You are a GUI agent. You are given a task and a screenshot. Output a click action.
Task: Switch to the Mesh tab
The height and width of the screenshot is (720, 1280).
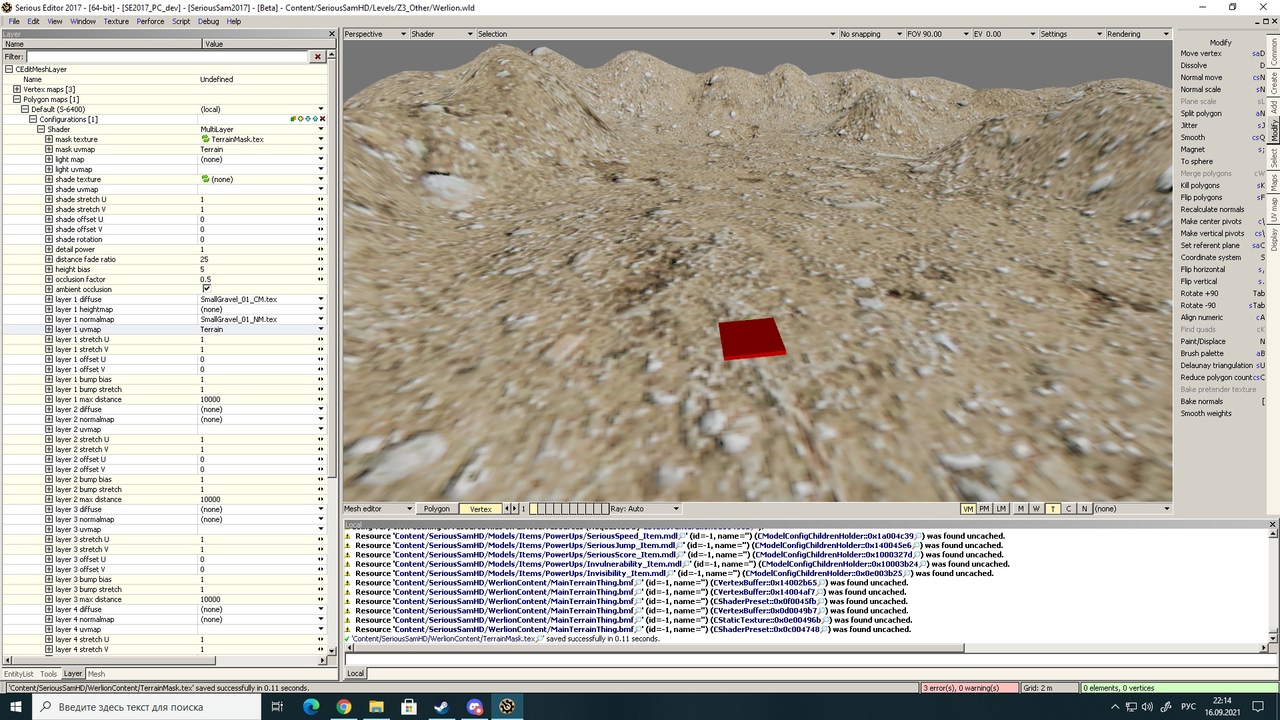[x=96, y=674]
